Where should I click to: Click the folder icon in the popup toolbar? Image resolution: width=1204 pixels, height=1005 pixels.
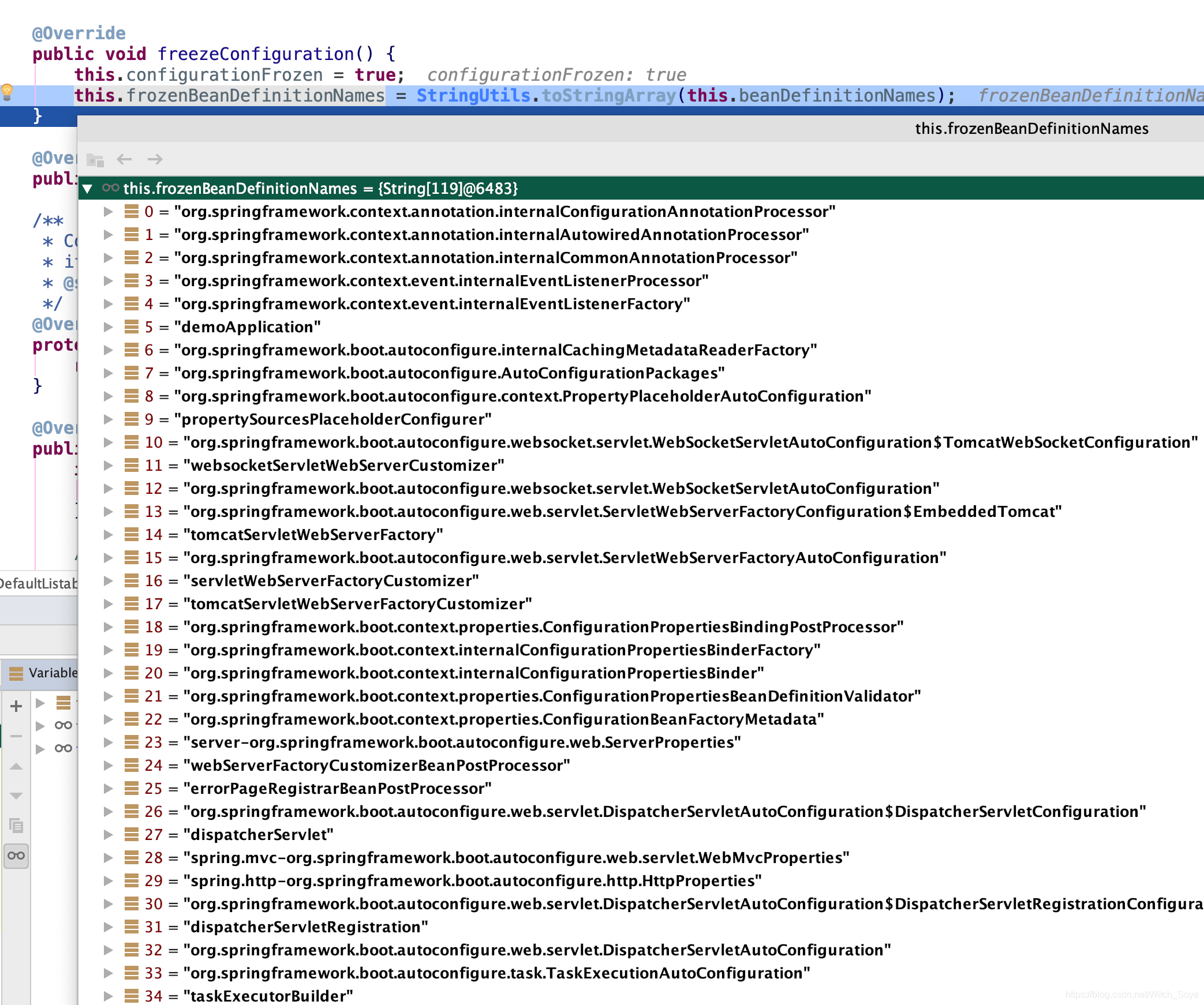[95, 160]
